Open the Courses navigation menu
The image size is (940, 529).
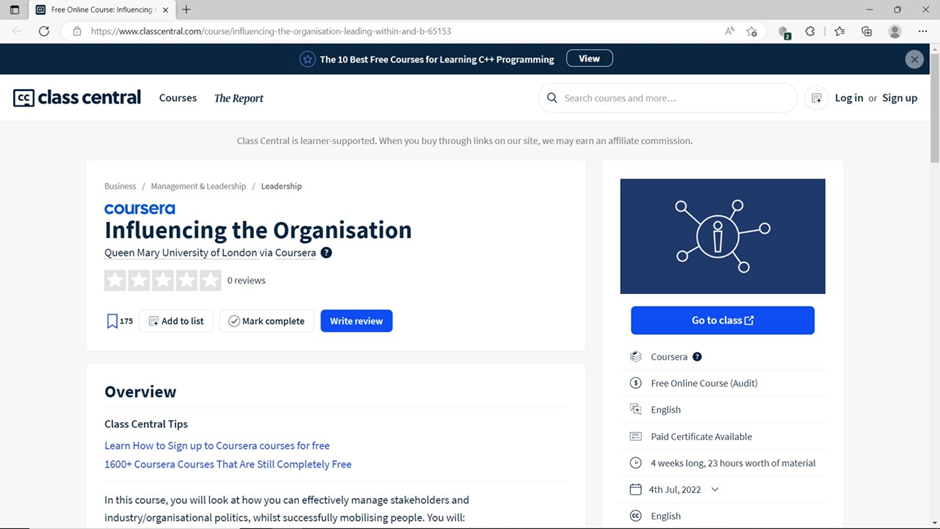[x=177, y=98]
